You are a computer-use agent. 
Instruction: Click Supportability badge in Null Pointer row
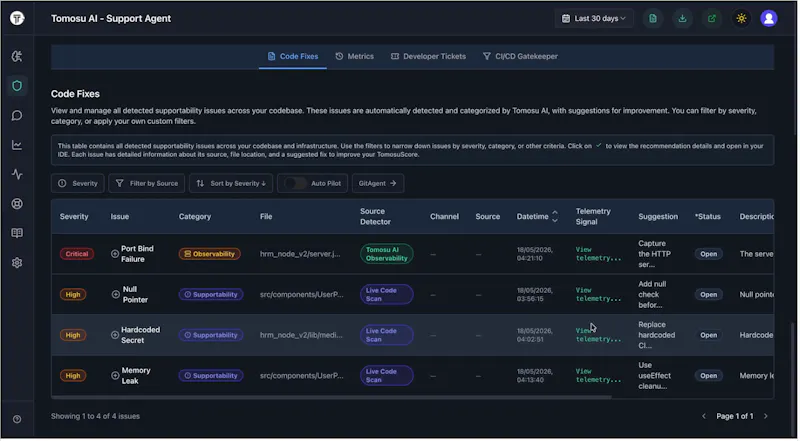pyautogui.click(x=211, y=295)
